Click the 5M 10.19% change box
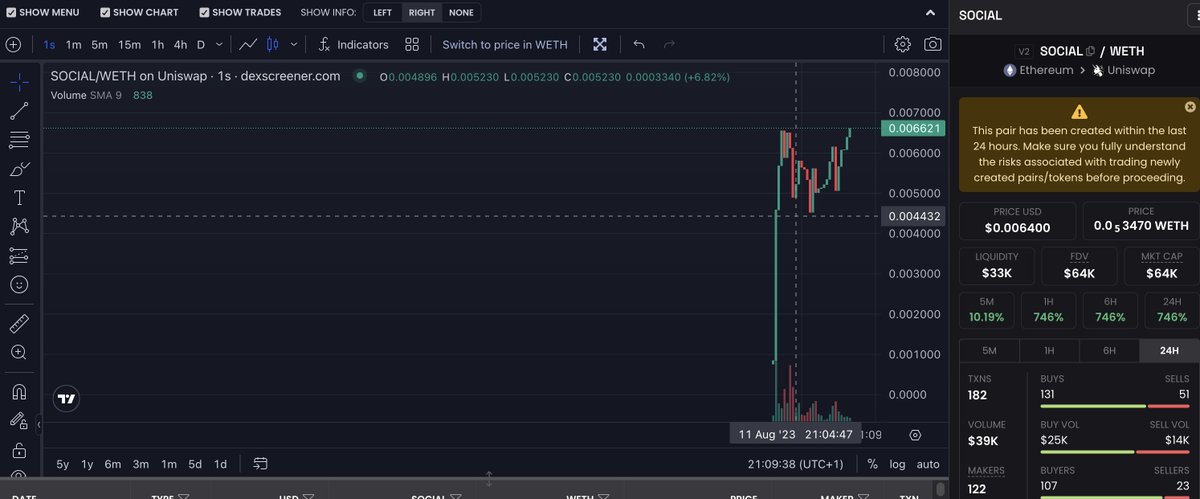 [x=987, y=310]
